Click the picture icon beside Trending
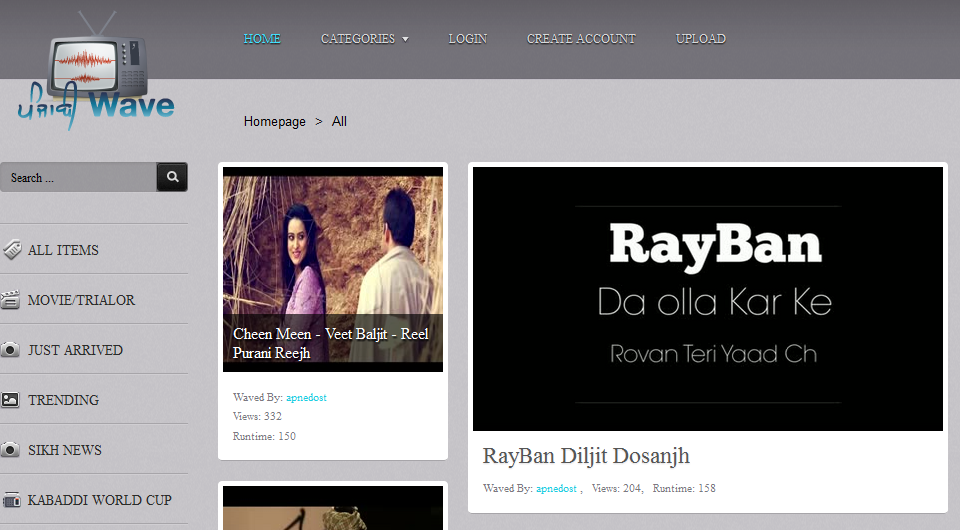Screen dimensions: 960x530 point(10,400)
